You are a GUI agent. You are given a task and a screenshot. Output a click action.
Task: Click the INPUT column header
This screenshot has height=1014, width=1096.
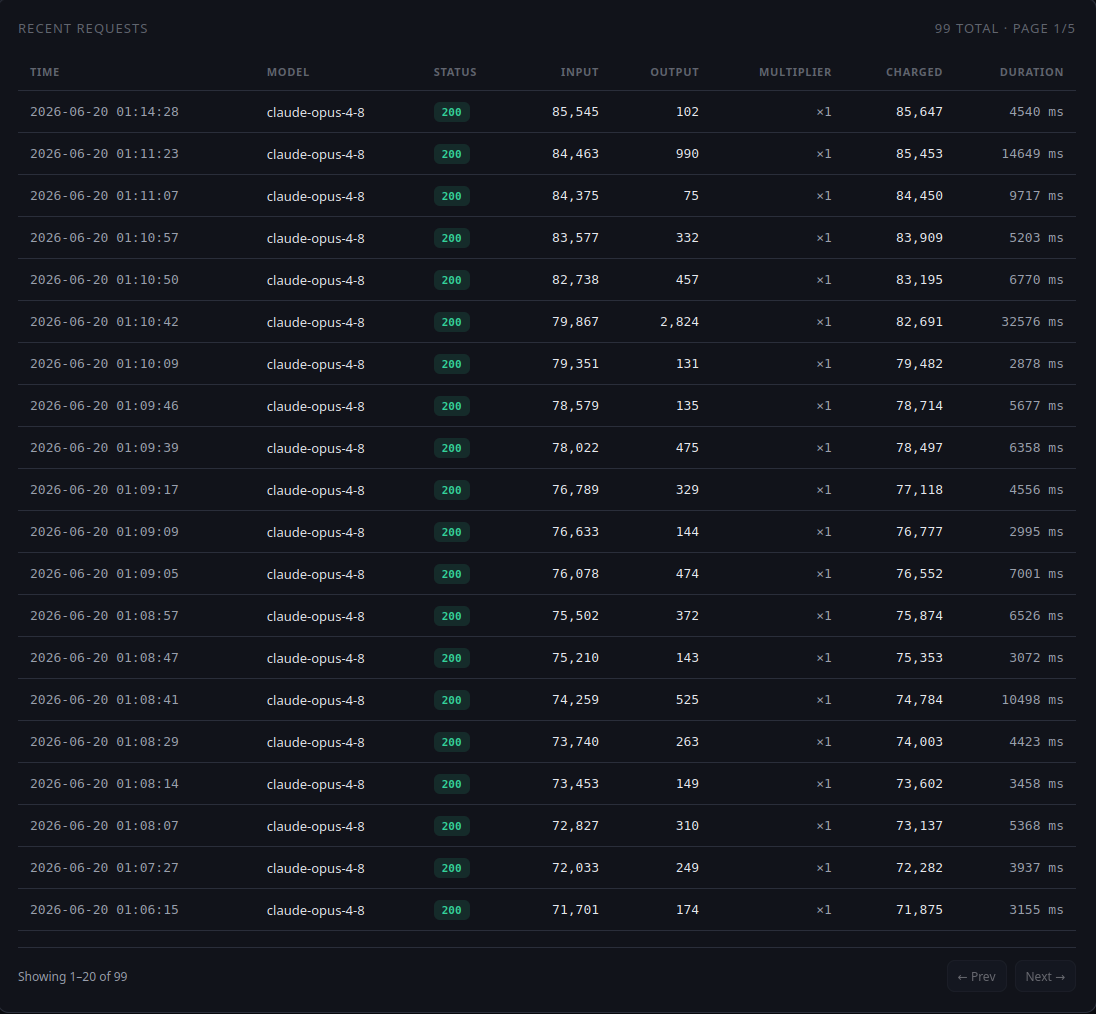(579, 72)
